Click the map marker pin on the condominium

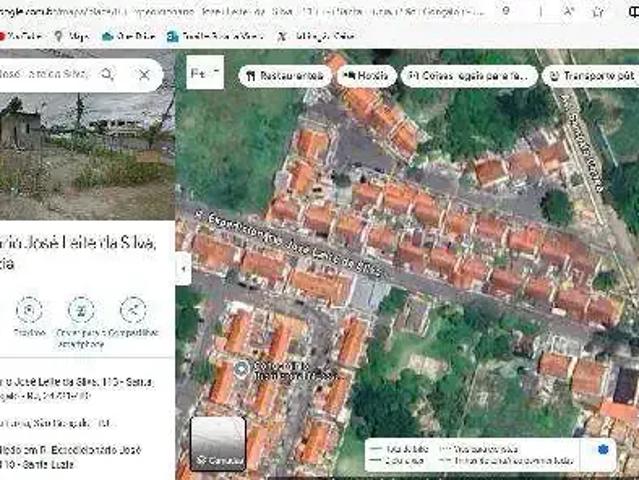pos(241,369)
